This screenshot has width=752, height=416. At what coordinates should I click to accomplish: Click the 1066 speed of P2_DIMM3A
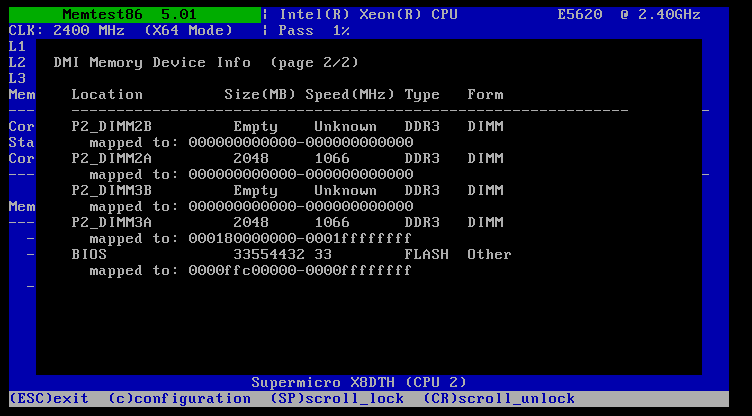click(332, 223)
